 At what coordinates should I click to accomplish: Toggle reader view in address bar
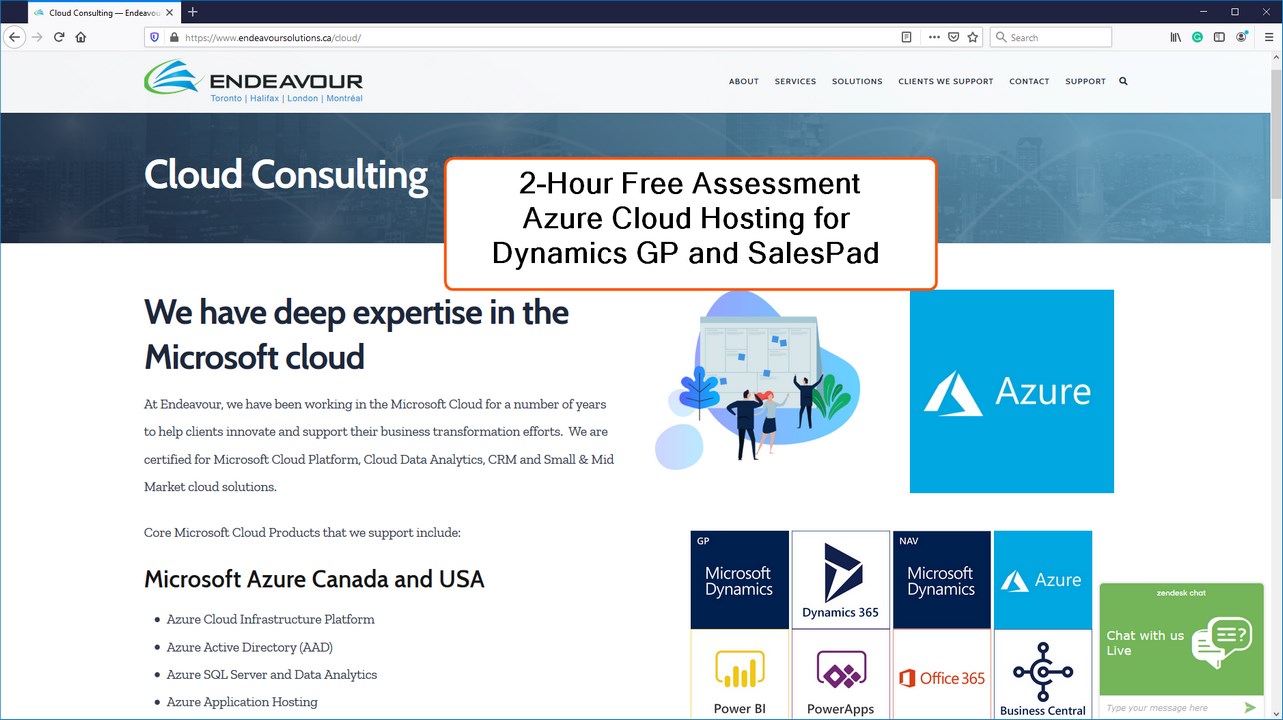[x=906, y=37]
